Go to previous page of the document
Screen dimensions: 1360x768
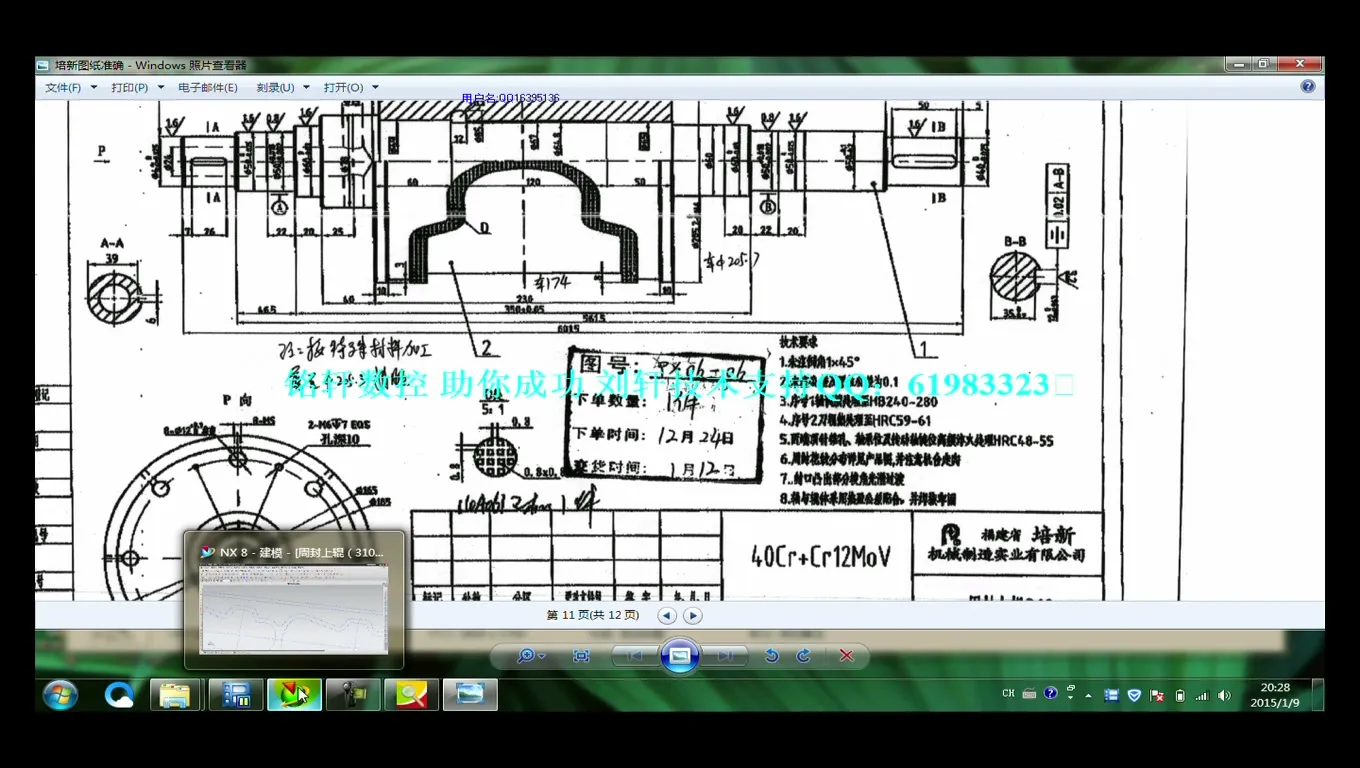(x=667, y=616)
